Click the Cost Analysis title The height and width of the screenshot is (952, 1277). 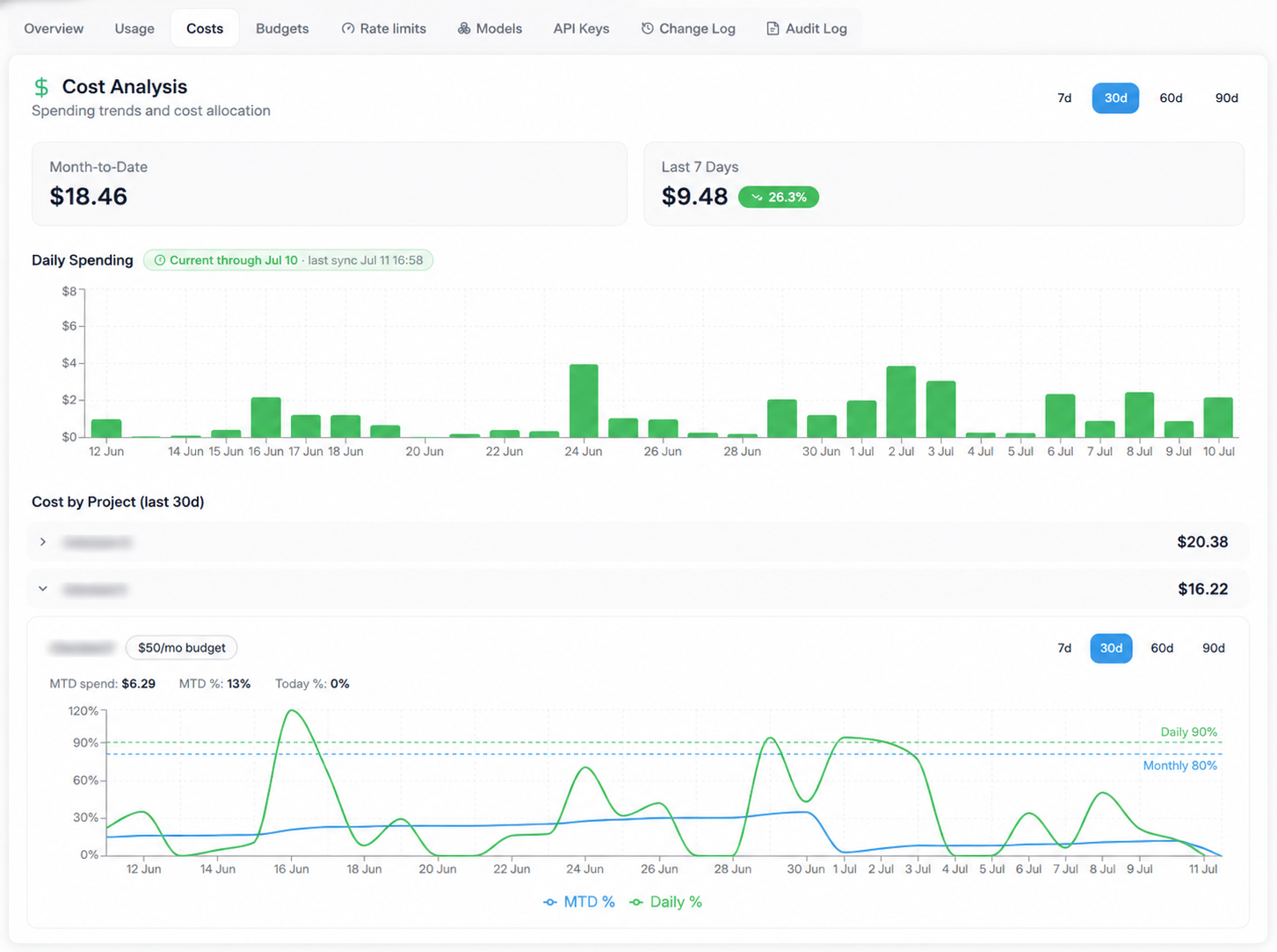point(125,87)
